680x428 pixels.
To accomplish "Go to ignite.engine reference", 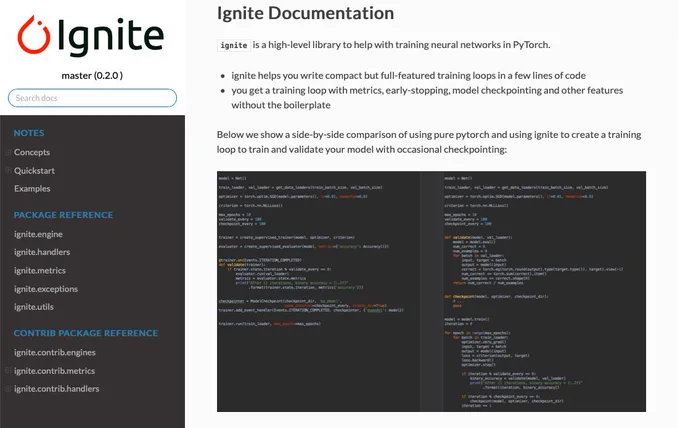I will coord(38,234).
